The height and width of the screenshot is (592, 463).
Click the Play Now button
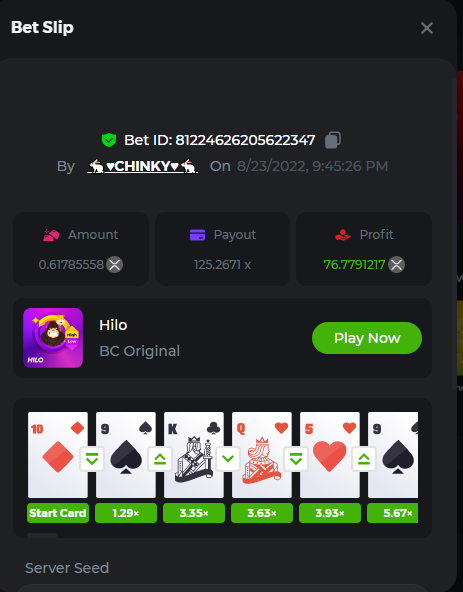pos(367,338)
